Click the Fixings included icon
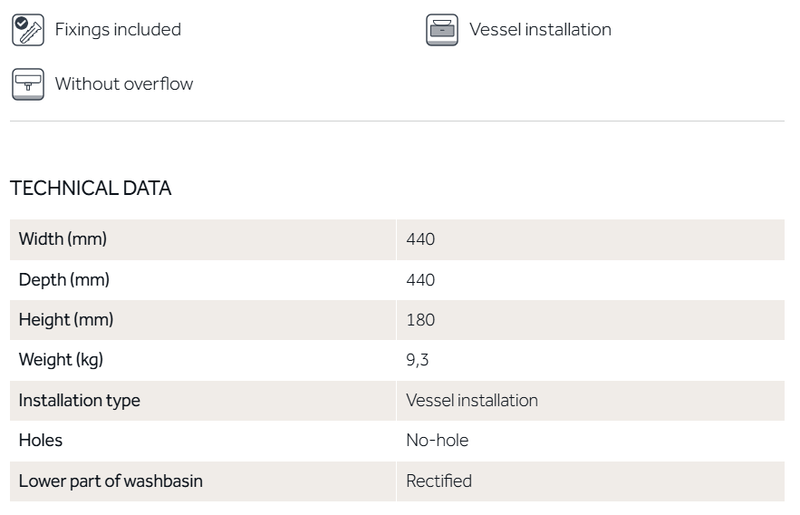 (x=27, y=30)
